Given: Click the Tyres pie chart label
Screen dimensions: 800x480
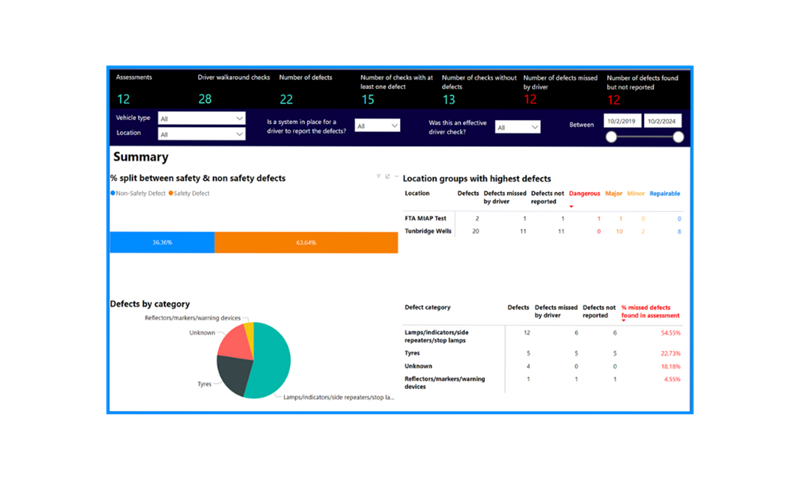Looking at the screenshot, I should click(x=204, y=384).
